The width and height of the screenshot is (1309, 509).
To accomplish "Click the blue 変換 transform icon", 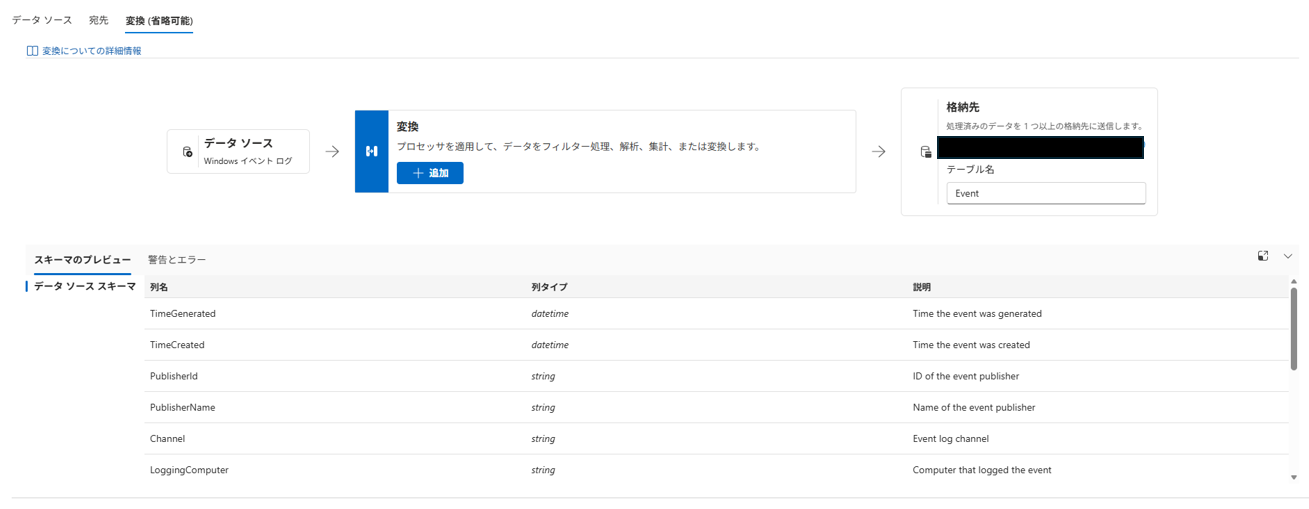I will point(371,151).
